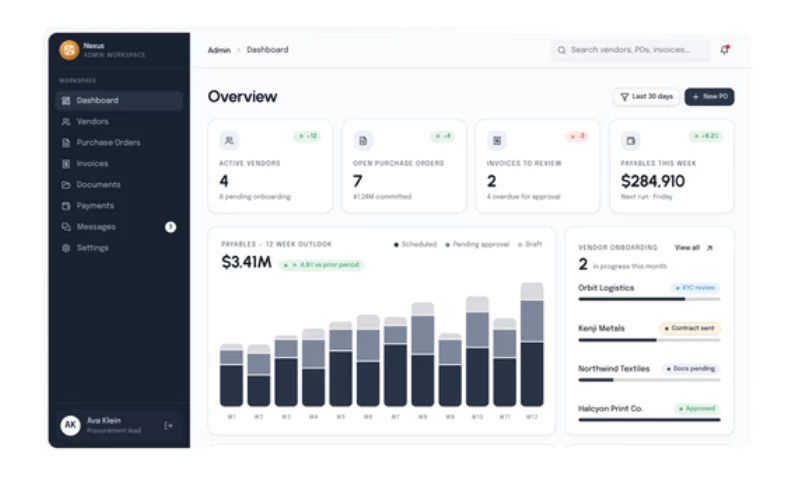Image resolution: width=800 pixels, height=480 pixels.
Task: Toggle the Pending approval legend series
Action: tap(477, 244)
